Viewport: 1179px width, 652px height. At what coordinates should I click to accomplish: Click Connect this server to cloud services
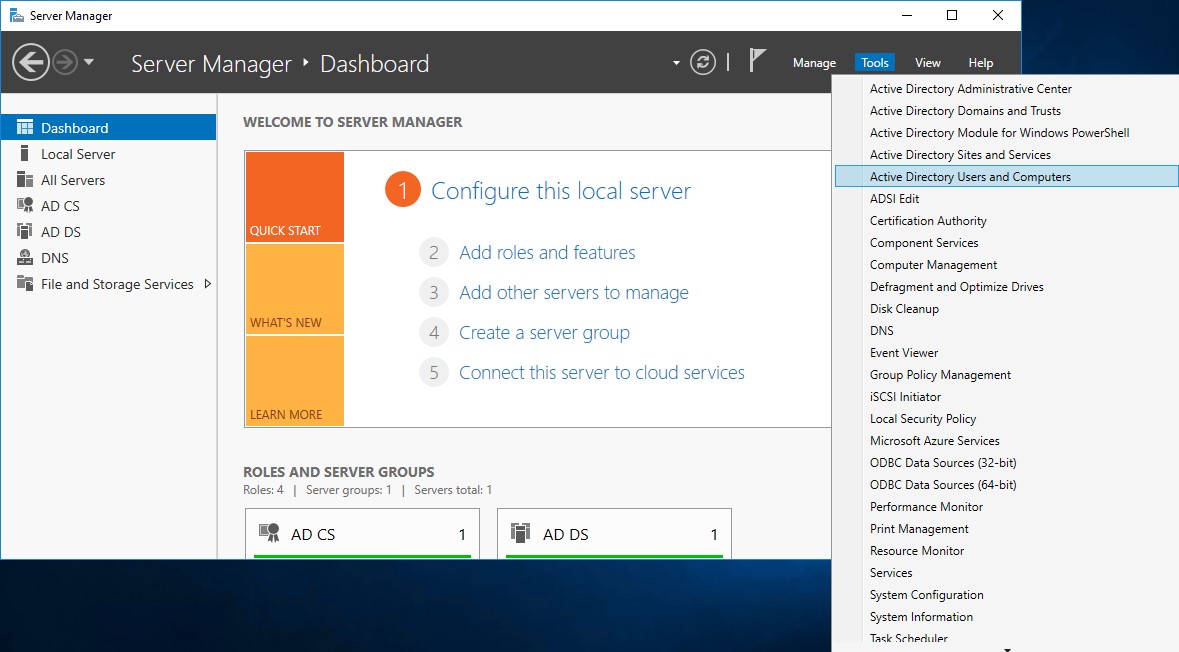[602, 372]
